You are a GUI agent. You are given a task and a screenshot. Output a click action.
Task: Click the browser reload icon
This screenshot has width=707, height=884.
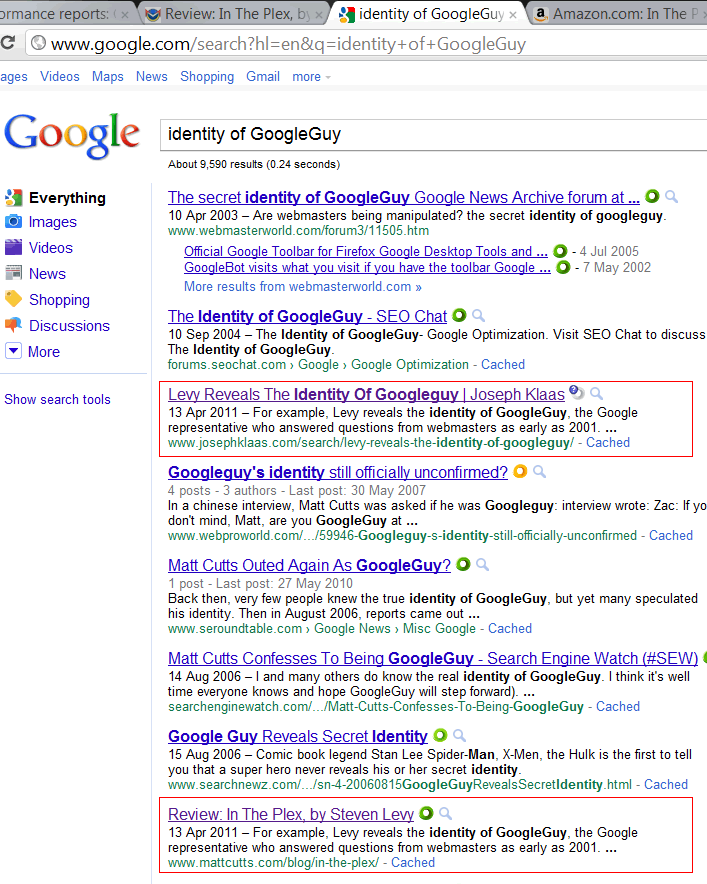coord(7,43)
